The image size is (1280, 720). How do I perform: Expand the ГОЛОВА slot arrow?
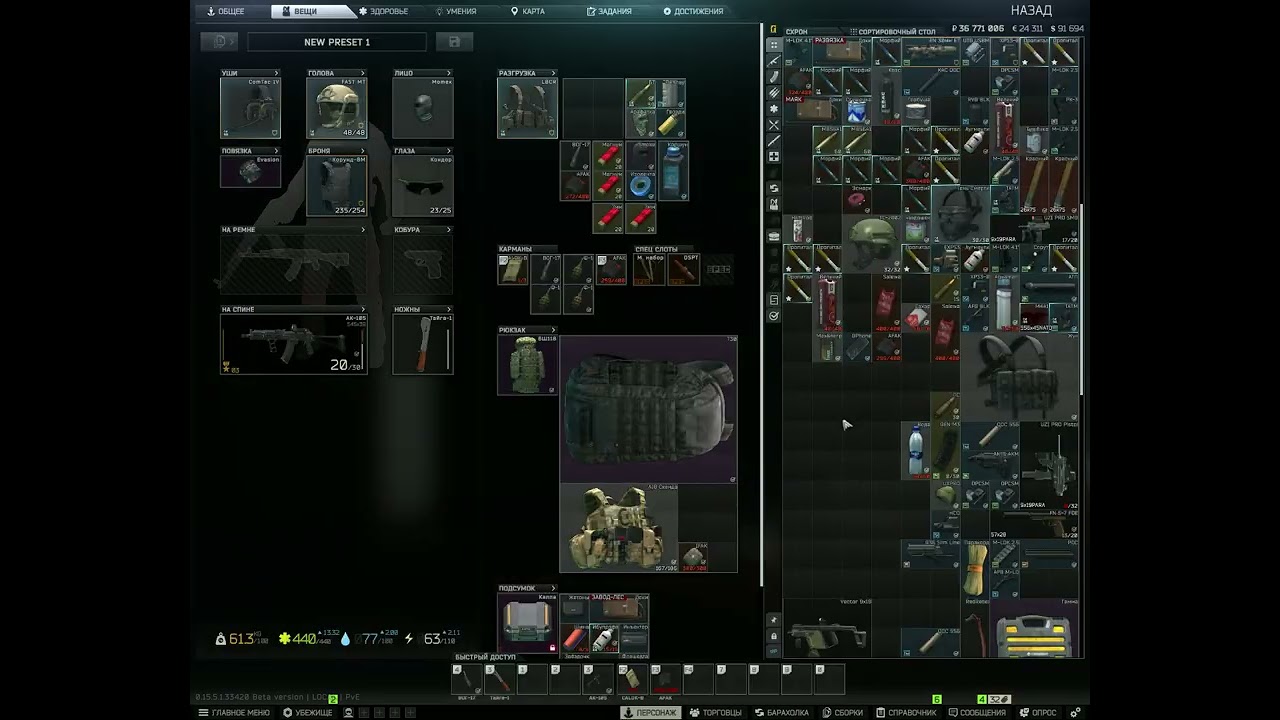(x=363, y=73)
